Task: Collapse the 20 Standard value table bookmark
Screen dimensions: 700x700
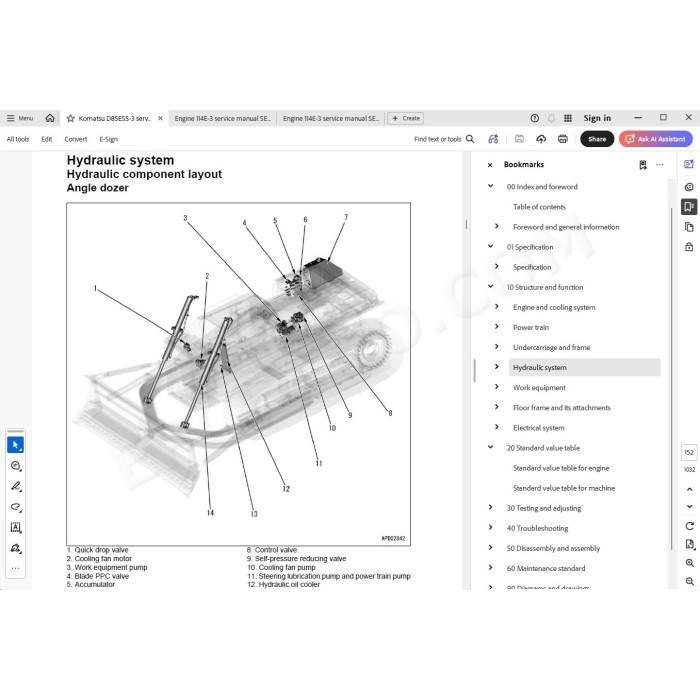Action: click(x=490, y=447)
